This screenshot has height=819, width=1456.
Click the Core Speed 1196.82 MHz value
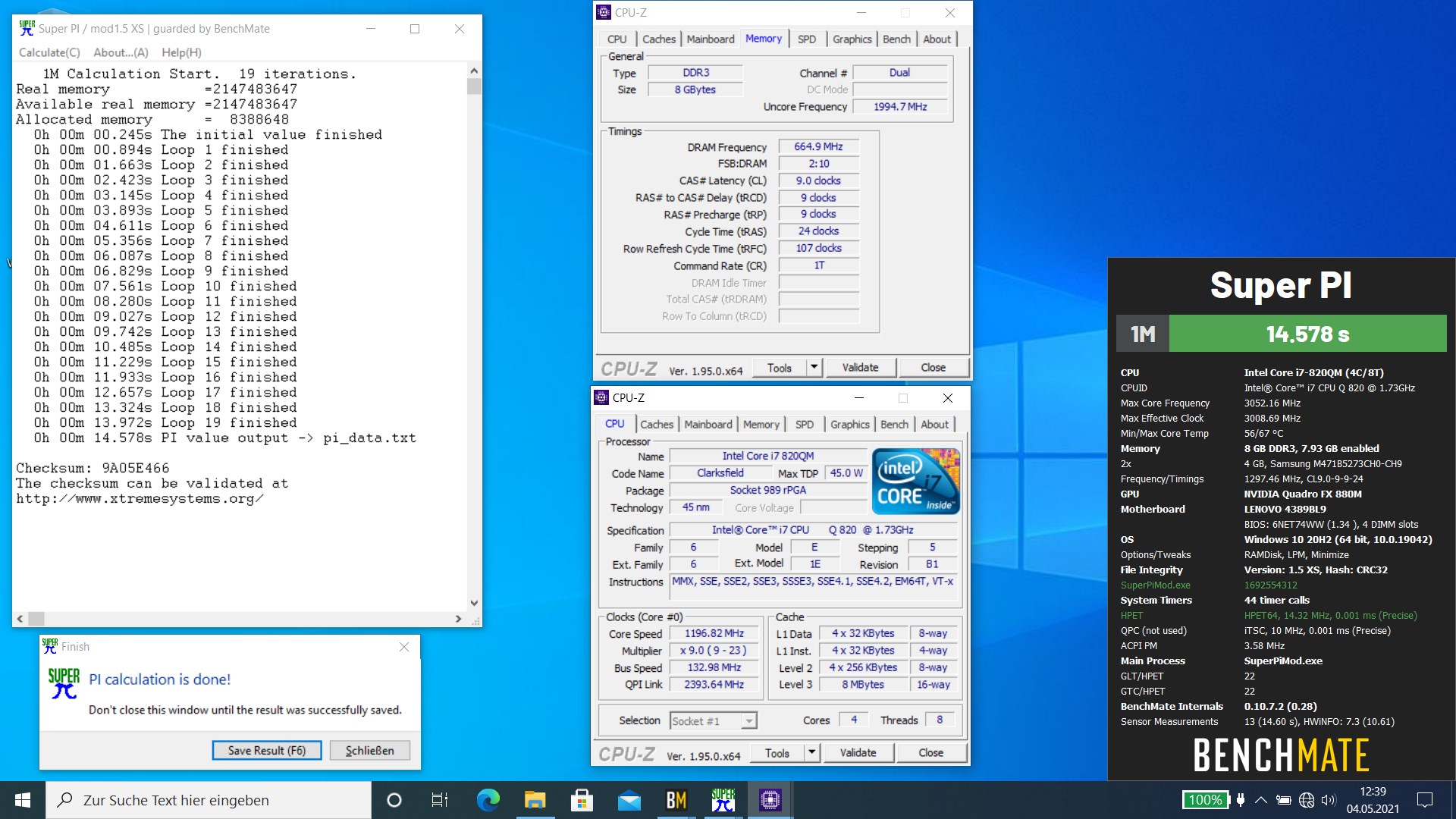pyautogui.click(x=714, y=633)
